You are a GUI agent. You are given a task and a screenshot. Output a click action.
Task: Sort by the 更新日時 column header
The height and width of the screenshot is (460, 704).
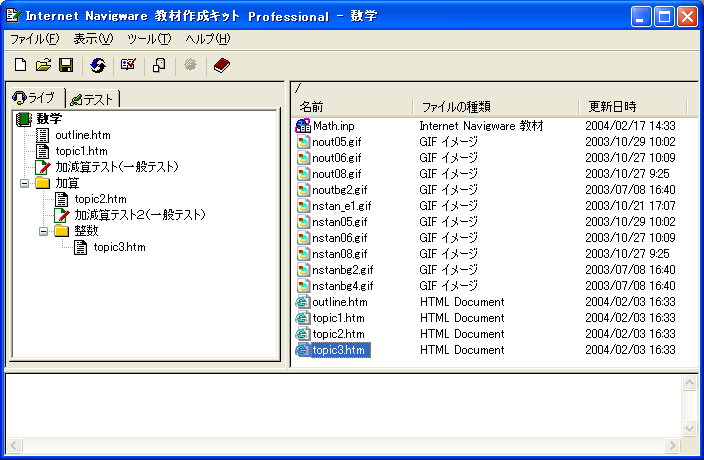[x=633, y=107]
